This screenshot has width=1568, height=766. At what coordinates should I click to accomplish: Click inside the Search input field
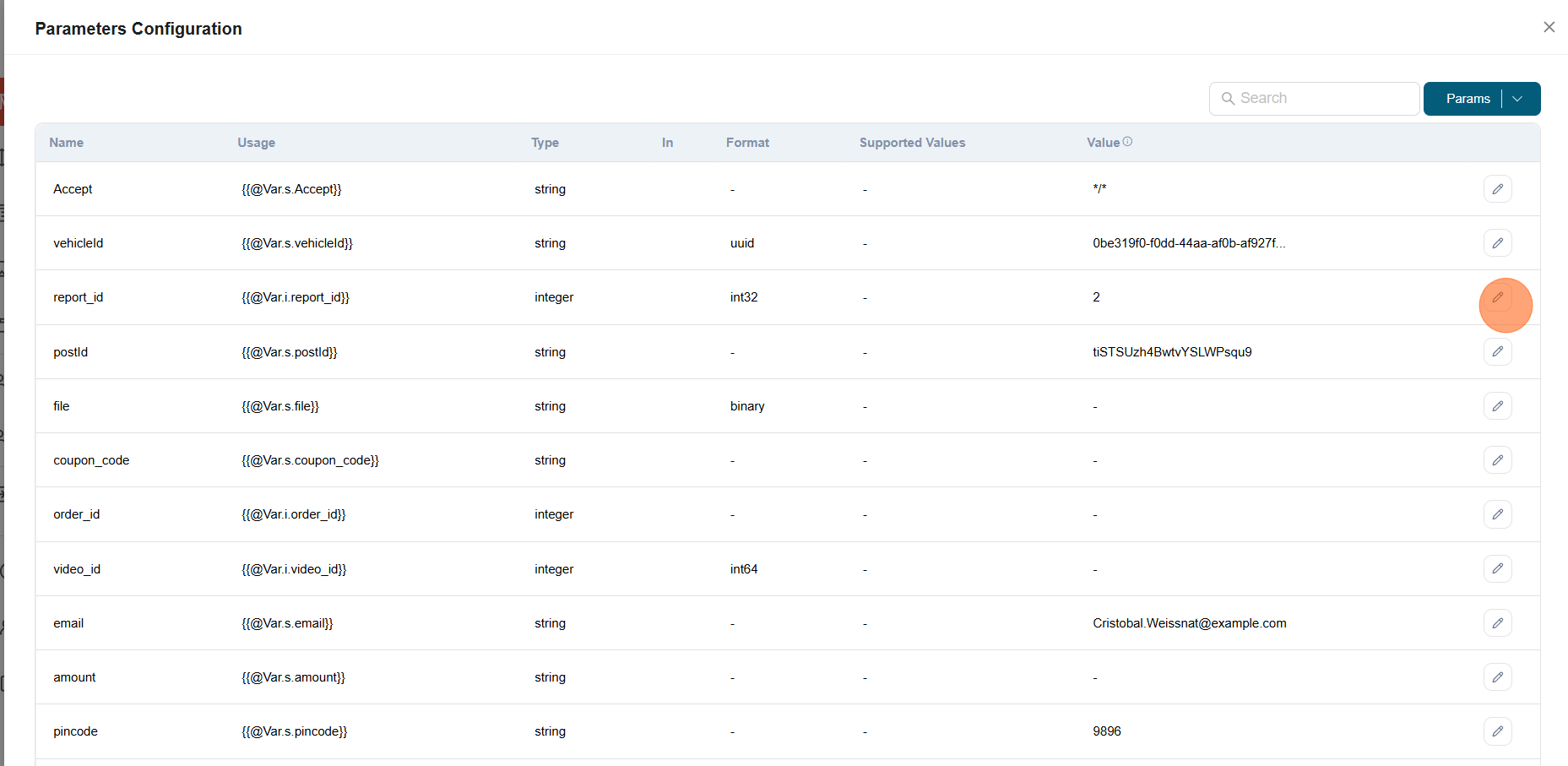[x=1317, y=98]
